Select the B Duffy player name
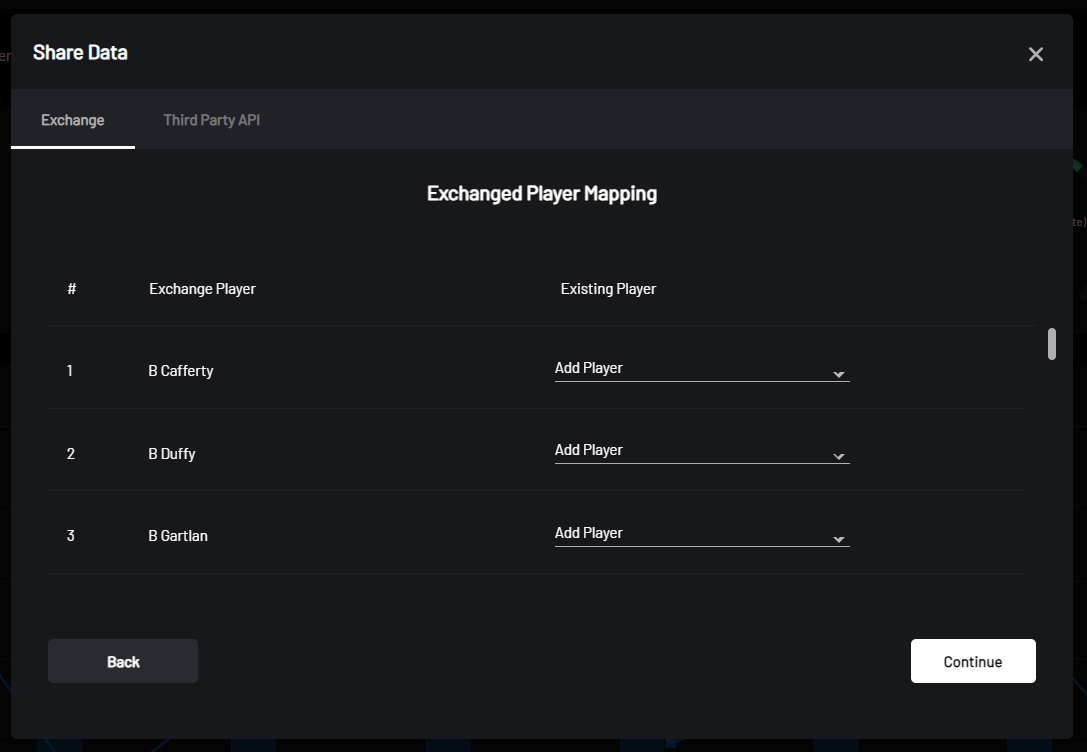 (171, 453)
